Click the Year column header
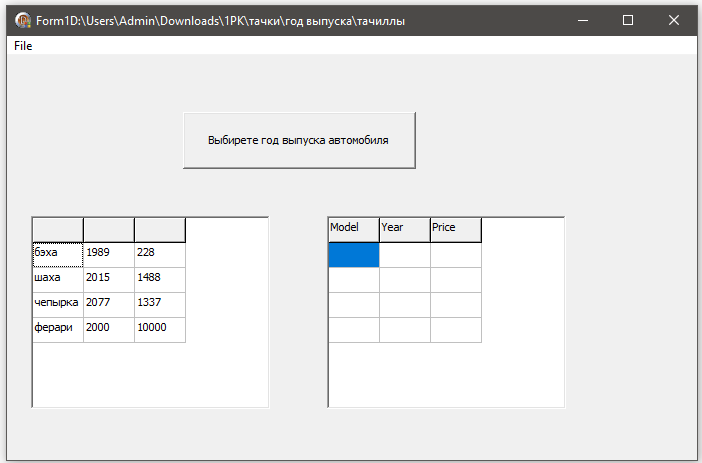This screenshot has width=702, height=463. click(405, 230)
